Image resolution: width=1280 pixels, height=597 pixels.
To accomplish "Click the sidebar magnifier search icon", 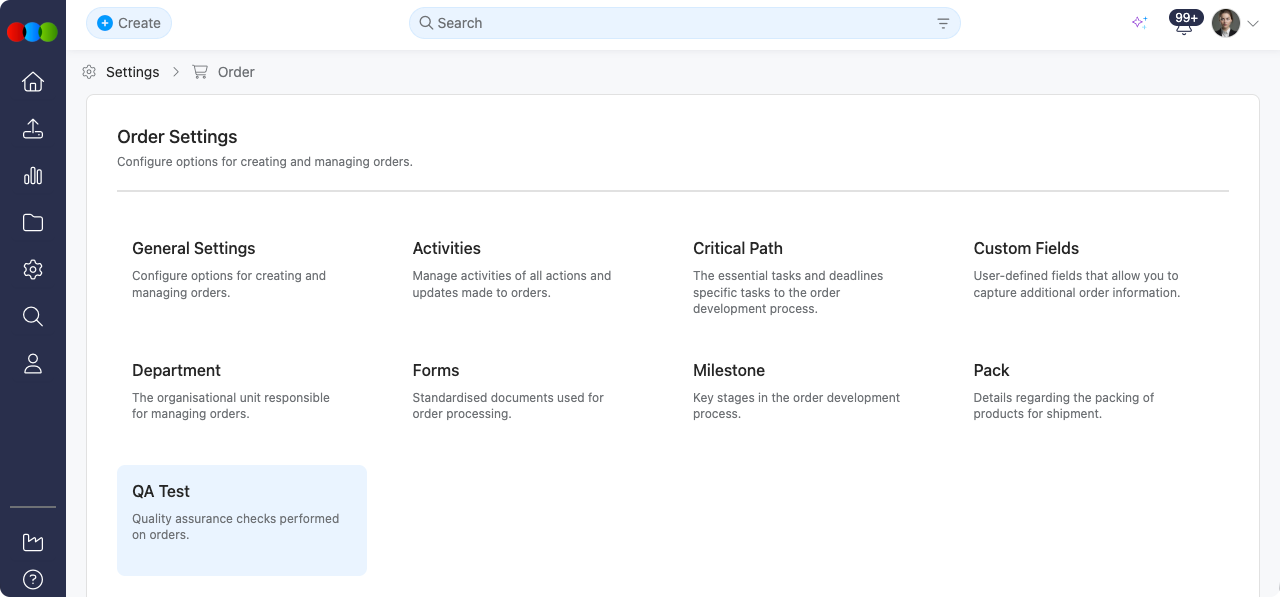I will (33, 317).
